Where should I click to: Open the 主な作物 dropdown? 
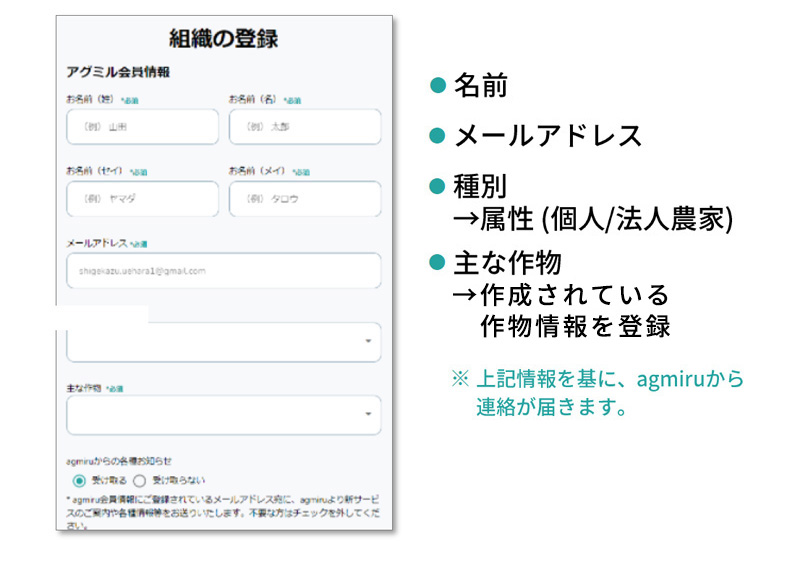[223, 414]
